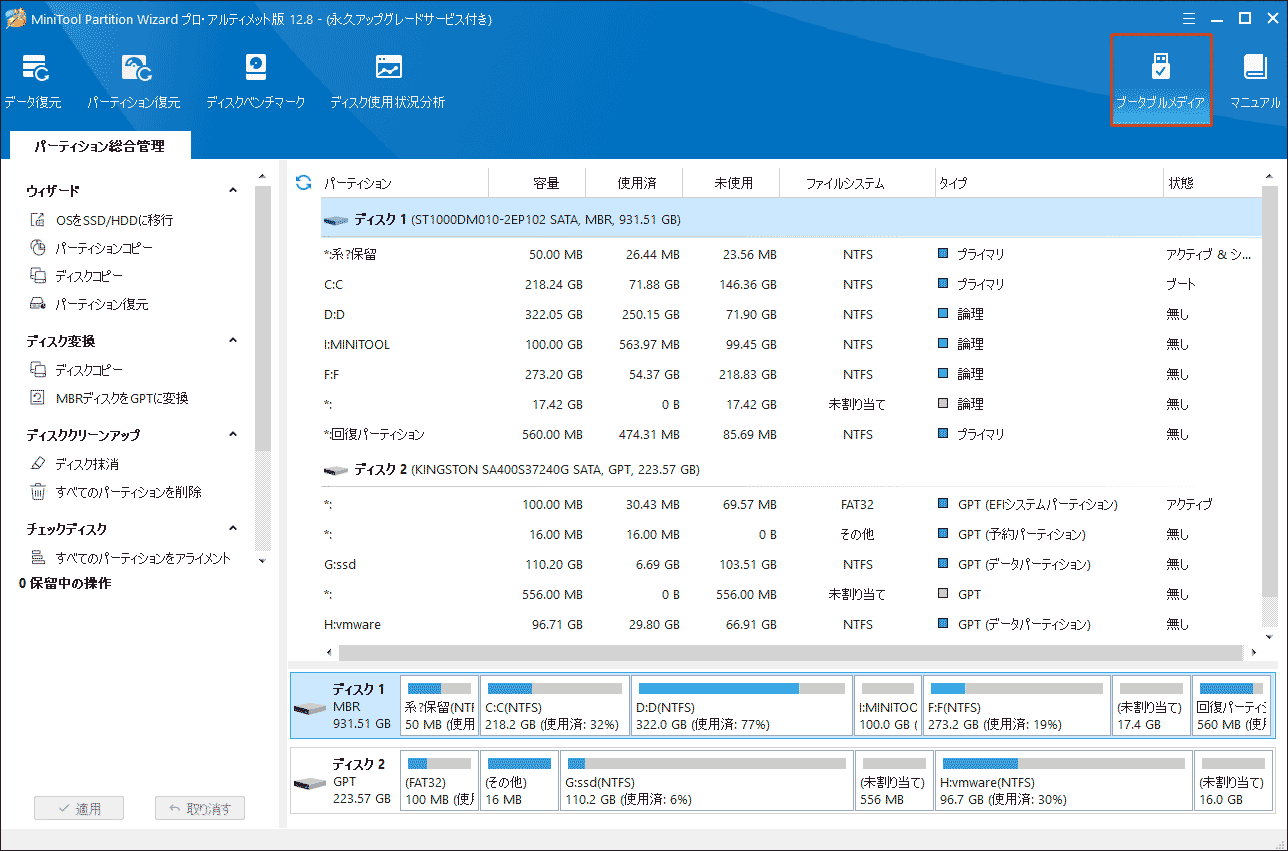Click H:vmware(NTFS) block in disk map
Screen dimensions: 1288x851
(1063, 781)
